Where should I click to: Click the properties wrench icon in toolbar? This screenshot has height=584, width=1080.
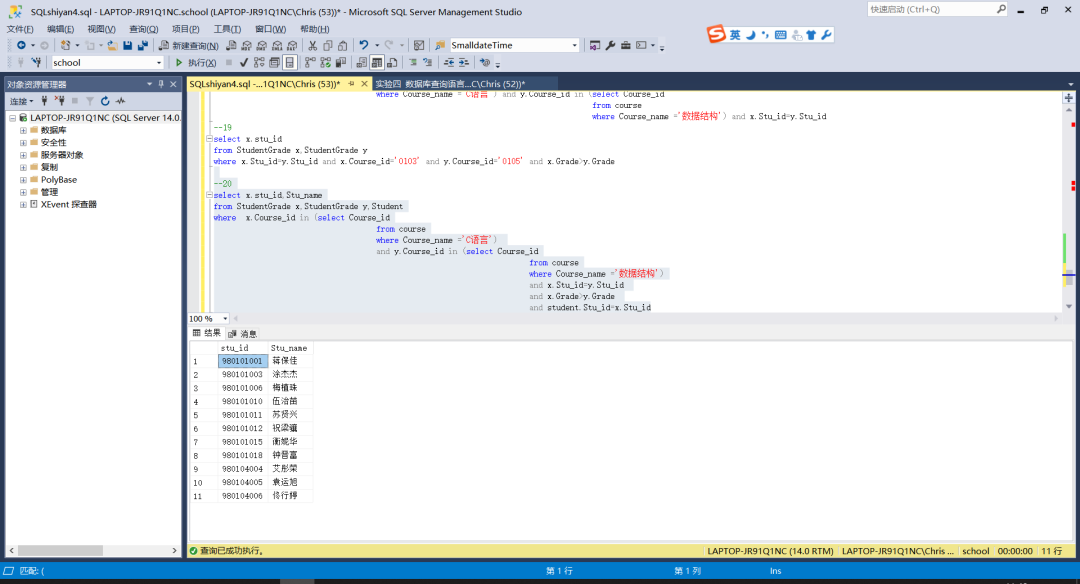pos(610,45)
